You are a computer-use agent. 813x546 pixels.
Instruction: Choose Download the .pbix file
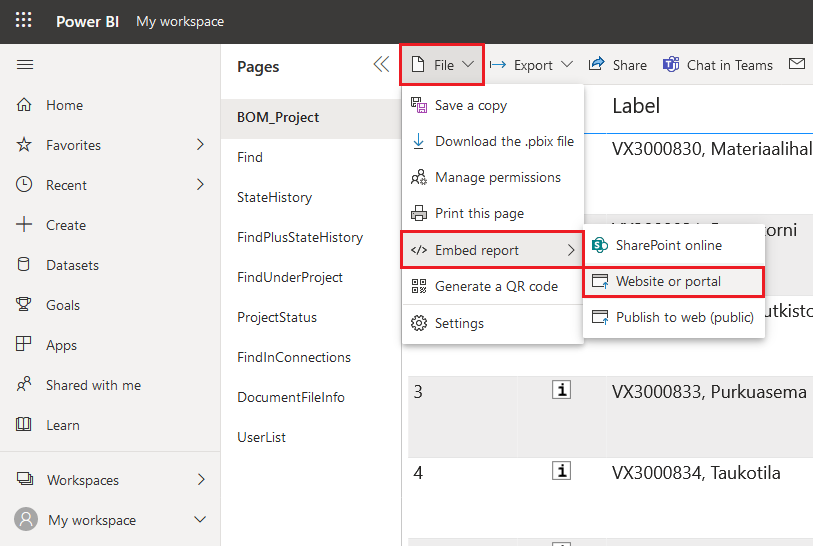tap(504, 141)
